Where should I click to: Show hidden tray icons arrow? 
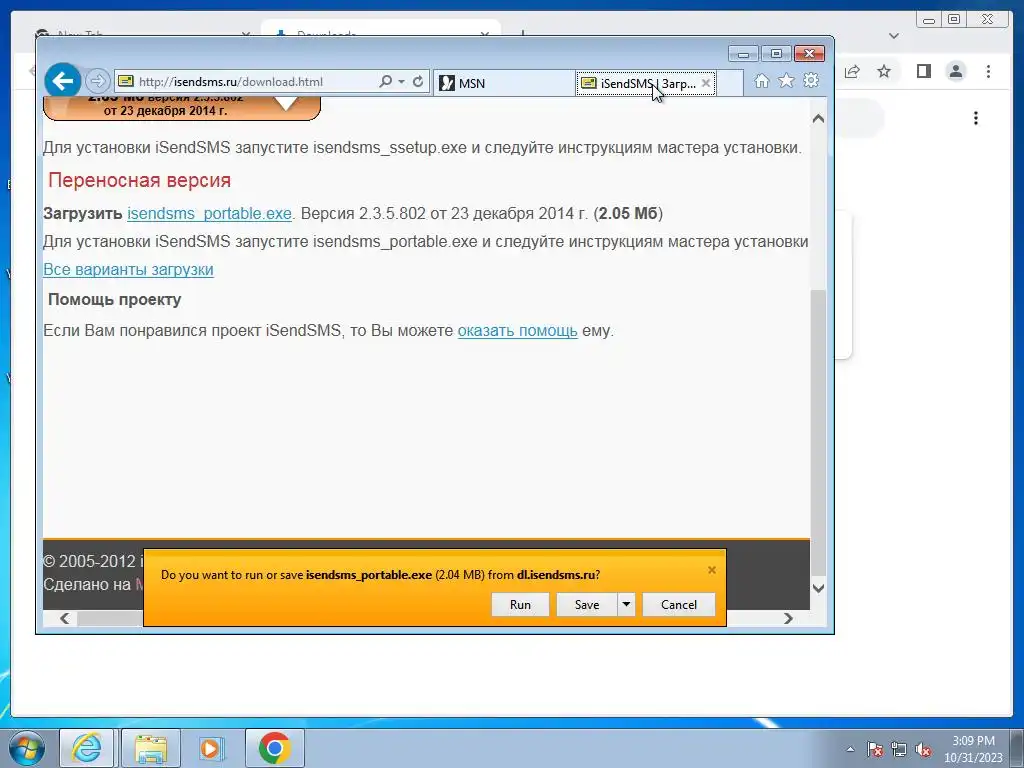pos(850,749)
